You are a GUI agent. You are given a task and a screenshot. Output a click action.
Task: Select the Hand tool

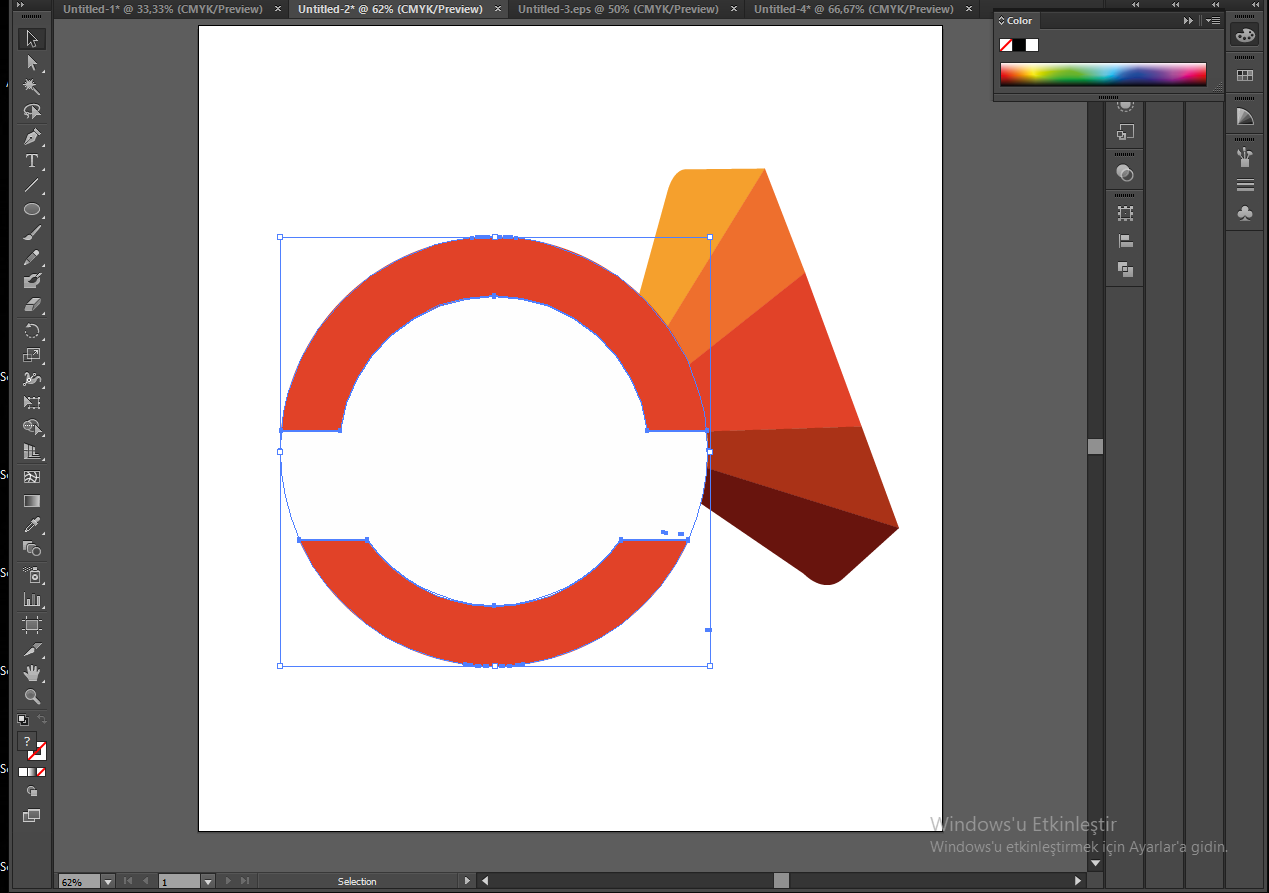[32, 673]
